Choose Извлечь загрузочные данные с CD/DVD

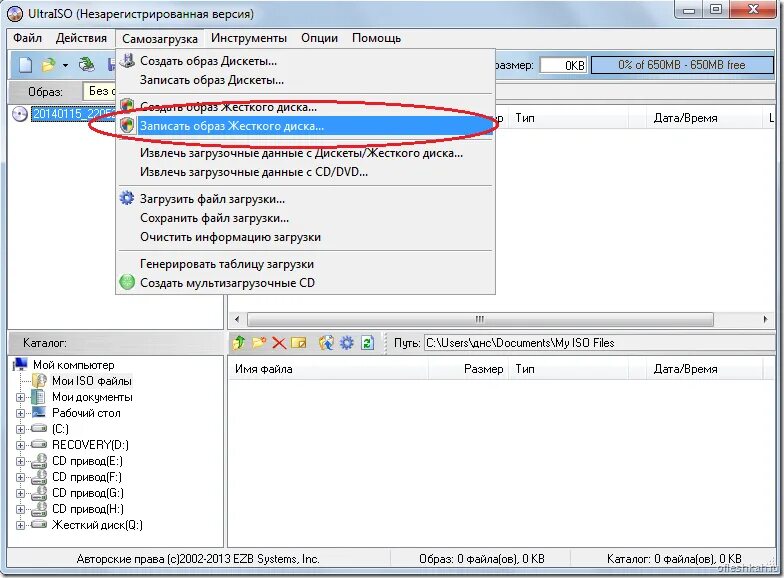click(x=306, y=172)
